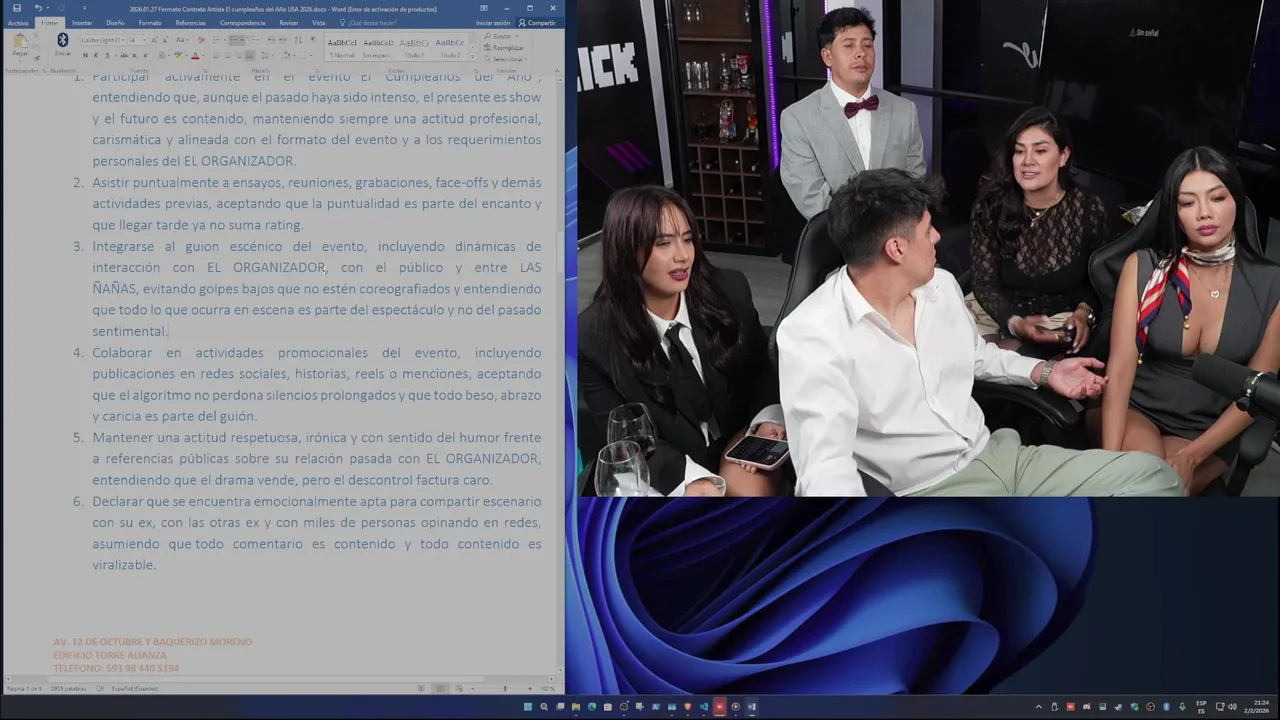Align text left
Viewport: 1280px width, 720px height.
(x=216, y=55)
